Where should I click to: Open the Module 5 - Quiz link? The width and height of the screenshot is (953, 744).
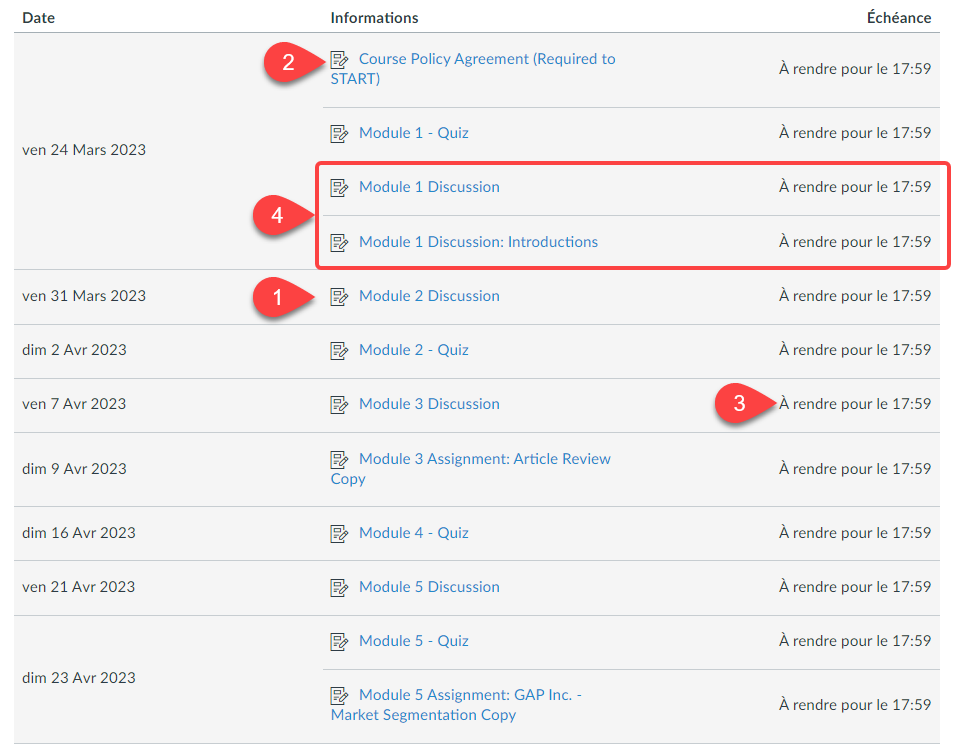[413, 641]
